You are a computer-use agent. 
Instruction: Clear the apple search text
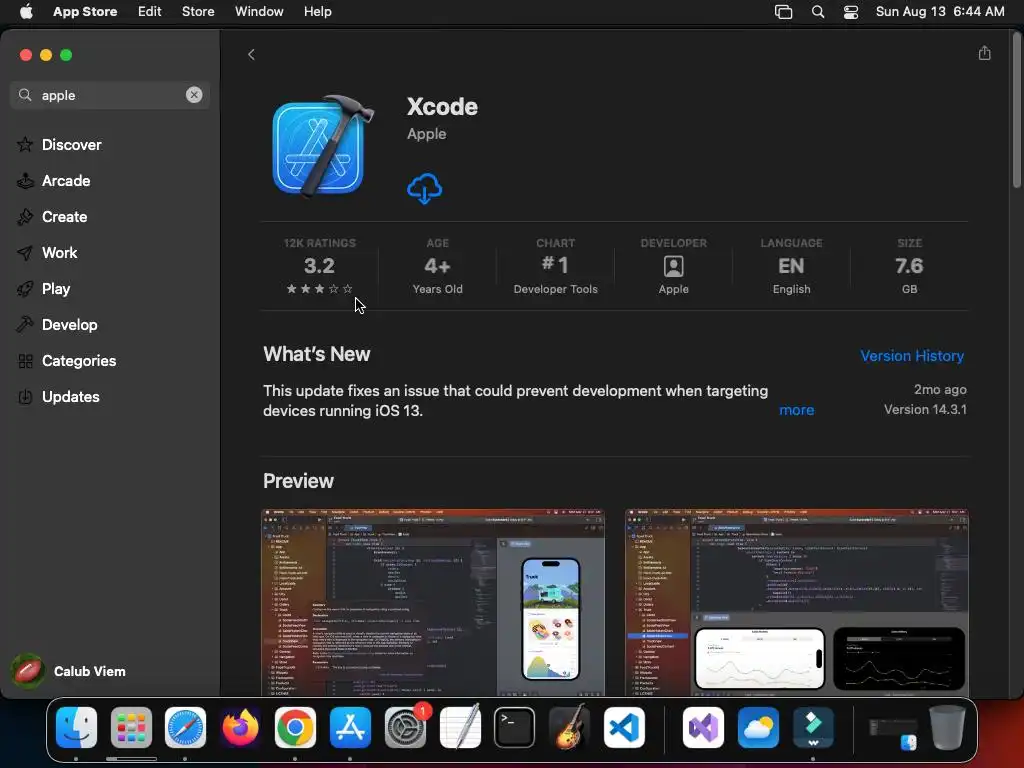tap(194, 95)
